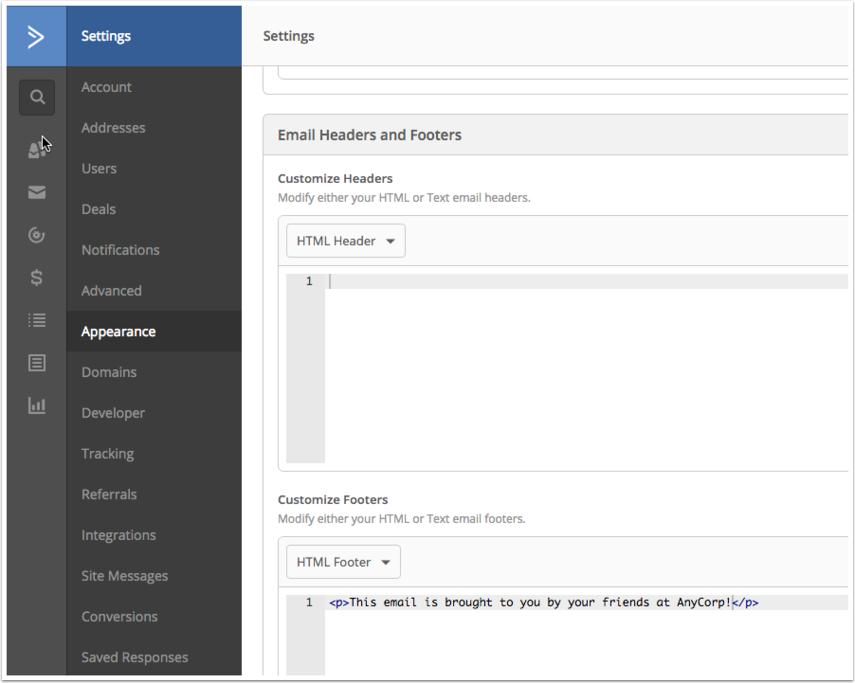The image size is (855, 683).
Task: Click the Customize Footers label
Action: pyautogui.click(x=333, y=499)
